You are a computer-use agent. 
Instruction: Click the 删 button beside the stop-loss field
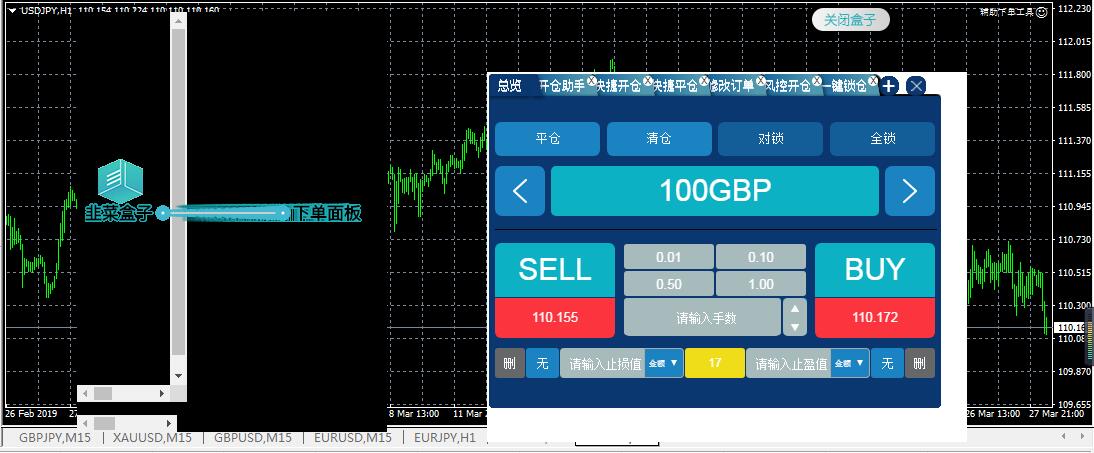click(509, 363)
